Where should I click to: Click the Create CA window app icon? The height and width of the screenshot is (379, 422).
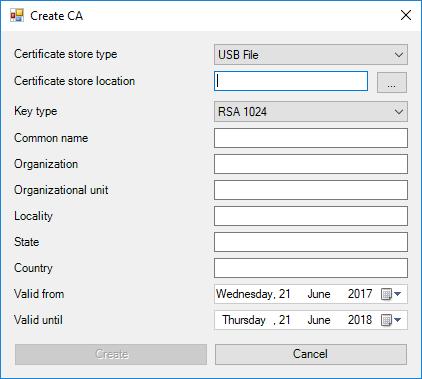tap(17, 15)
